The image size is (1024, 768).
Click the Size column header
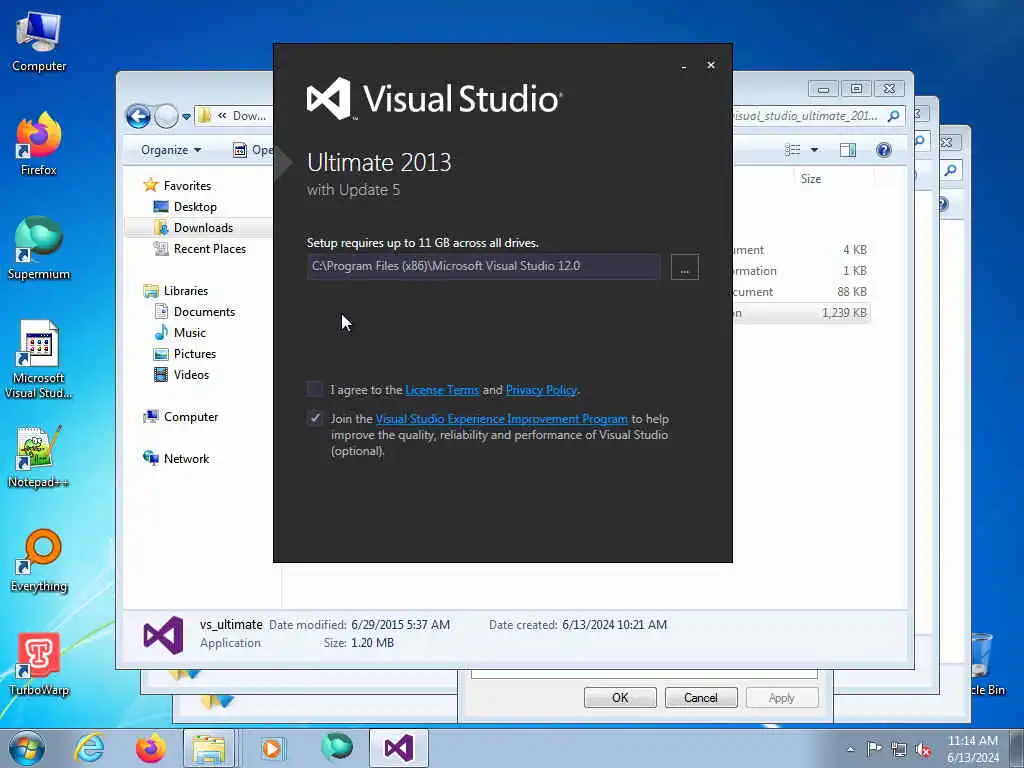pyautogui.click(x=811, y=179)
